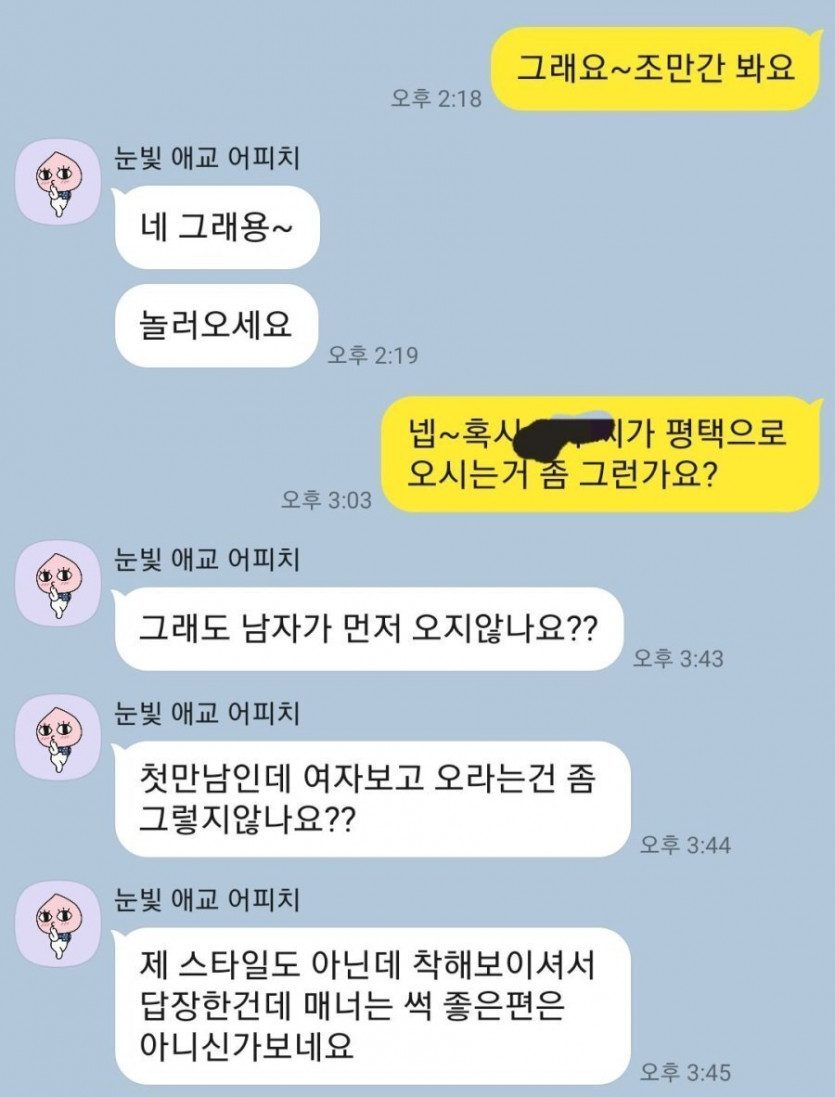Image resolution: width=835 pixels, height=1097 pixels.
Task: Open sender name above '첫만남인데' message
Action: click(208, 713)
